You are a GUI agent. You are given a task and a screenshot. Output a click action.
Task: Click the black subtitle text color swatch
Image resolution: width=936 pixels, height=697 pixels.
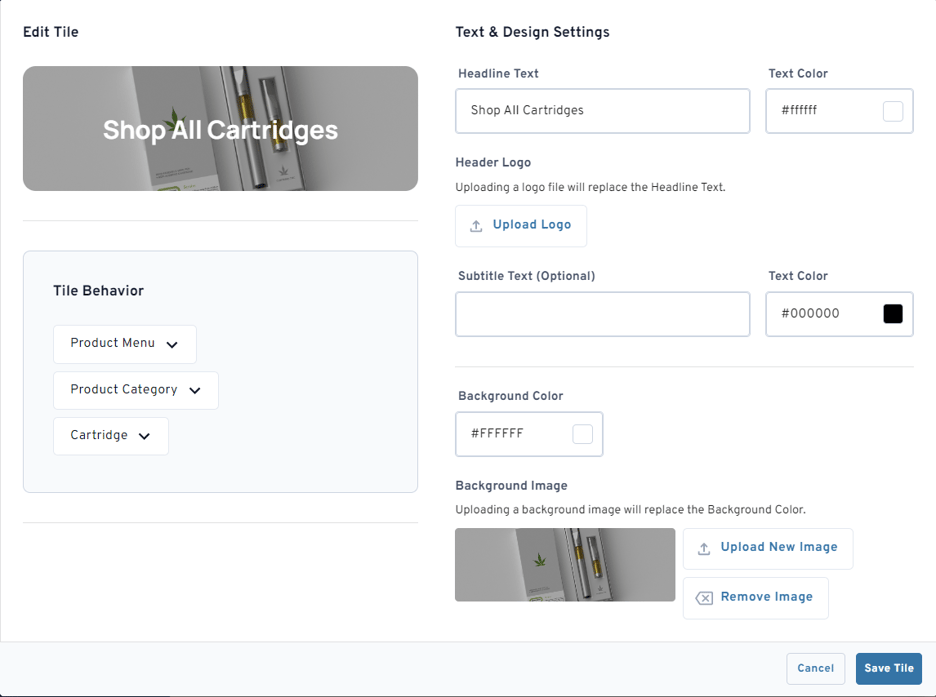pos(893,314)
